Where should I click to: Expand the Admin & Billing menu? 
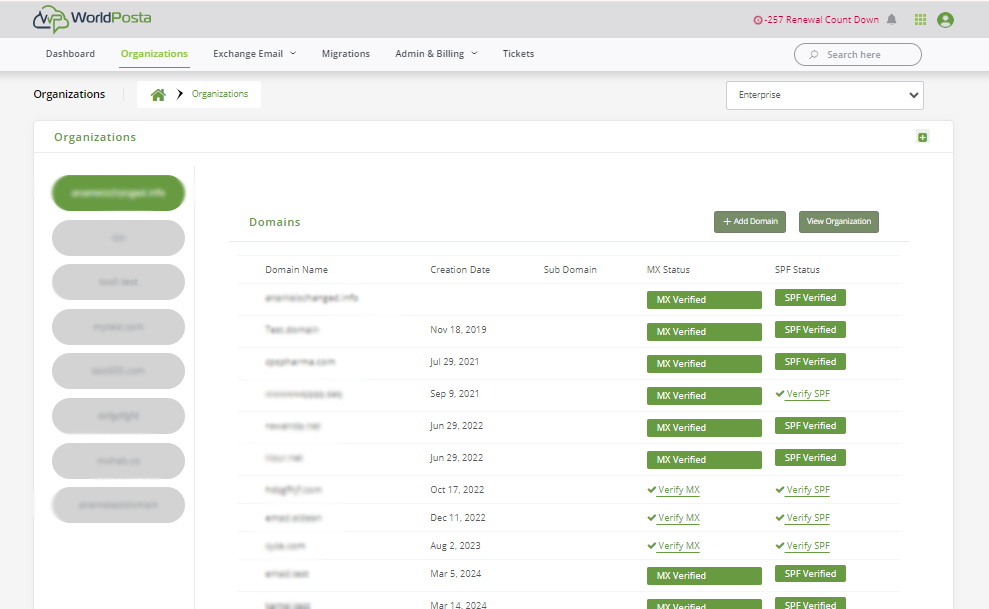tap(436, 54)
